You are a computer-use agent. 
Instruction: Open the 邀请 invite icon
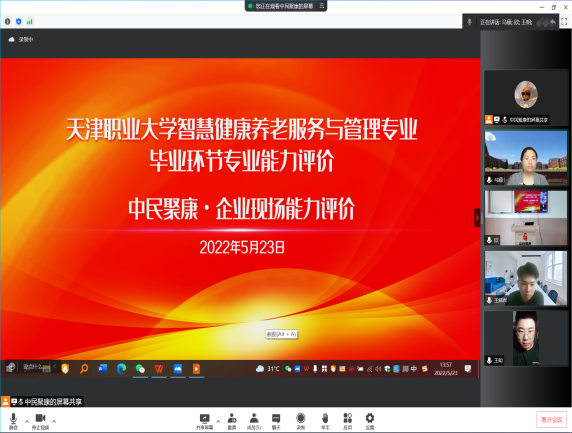232,421
